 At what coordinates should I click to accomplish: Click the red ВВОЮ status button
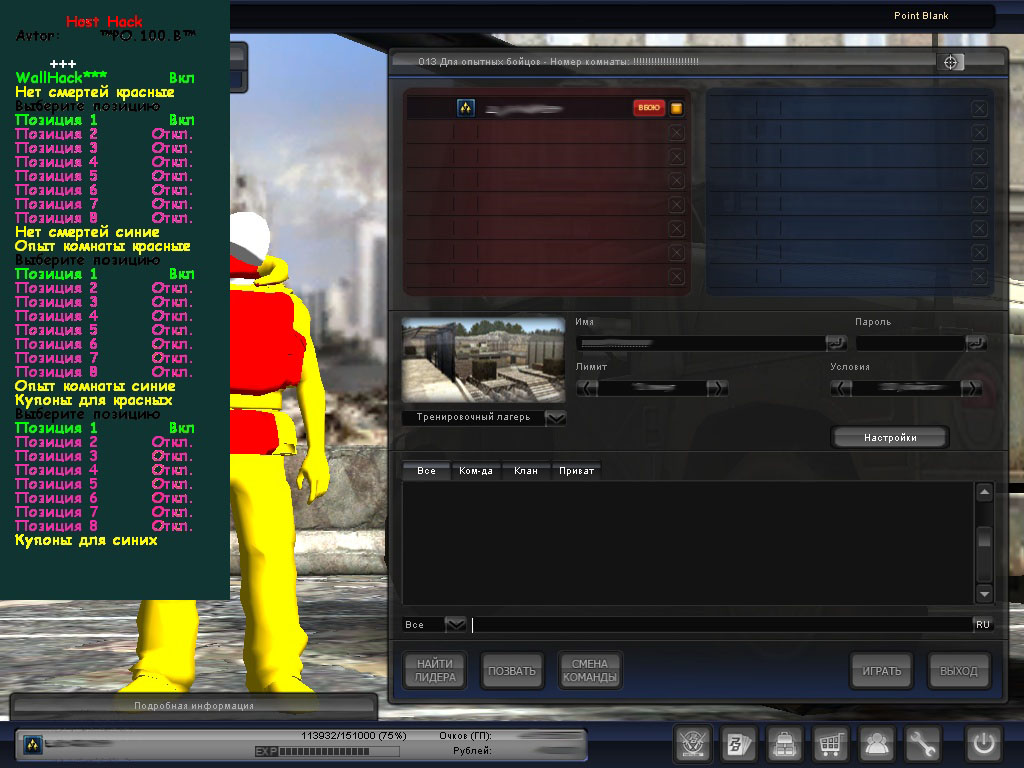[649, 108]
